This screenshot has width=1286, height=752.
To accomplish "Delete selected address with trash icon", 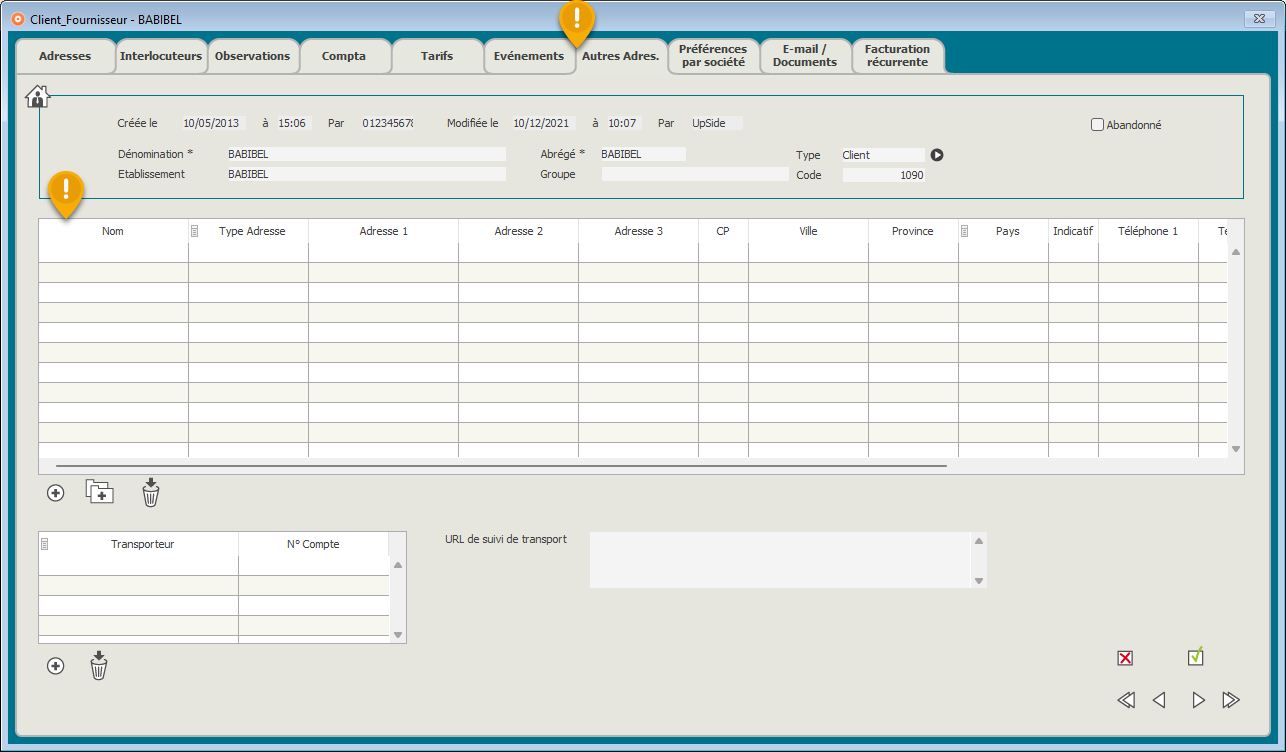I will [x=150, y=492].
